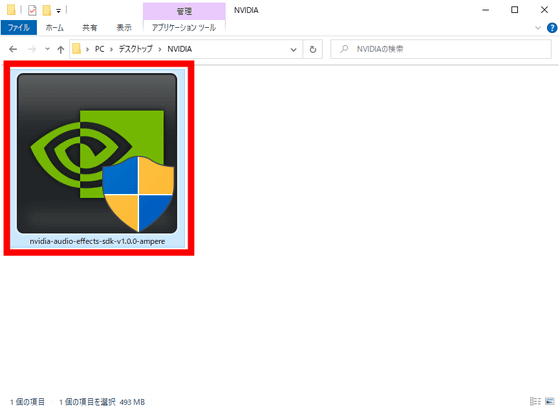Switch to details view icon in status bar
This screenshot has width=560, height=410.
coord(535,401)
